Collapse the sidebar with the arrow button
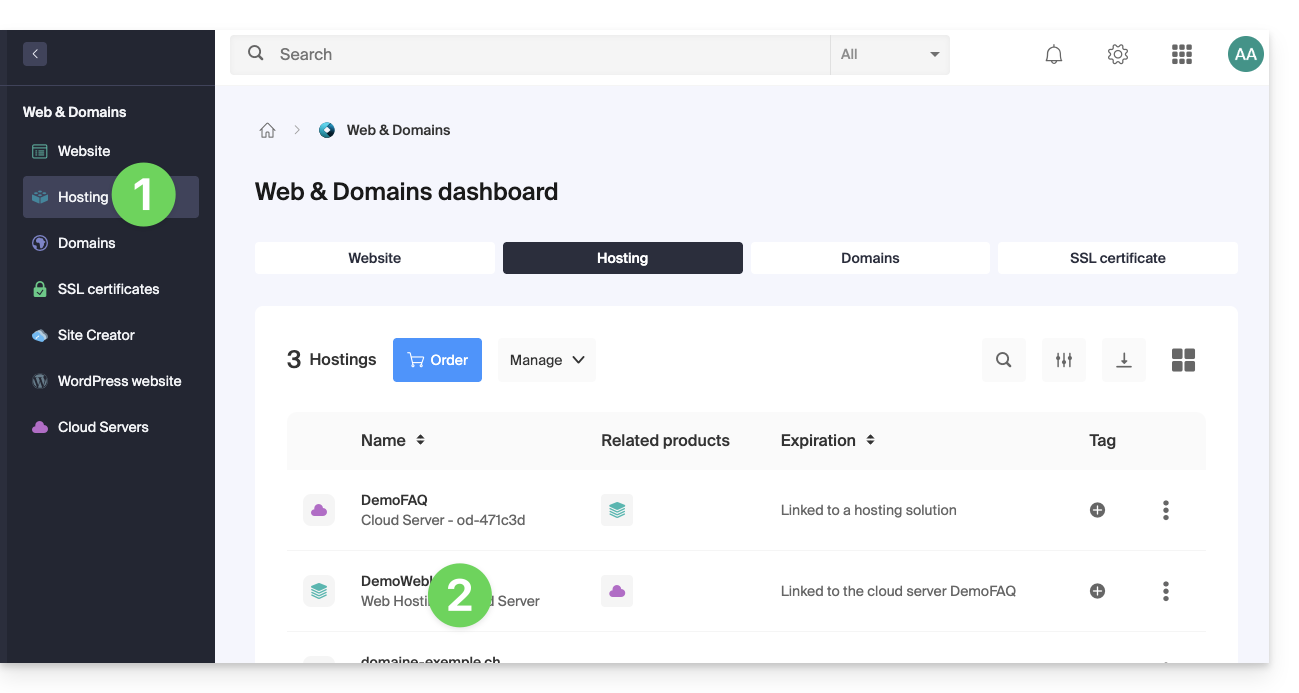This screenshot has width=1299, height=693. click(x=35, y=54)
